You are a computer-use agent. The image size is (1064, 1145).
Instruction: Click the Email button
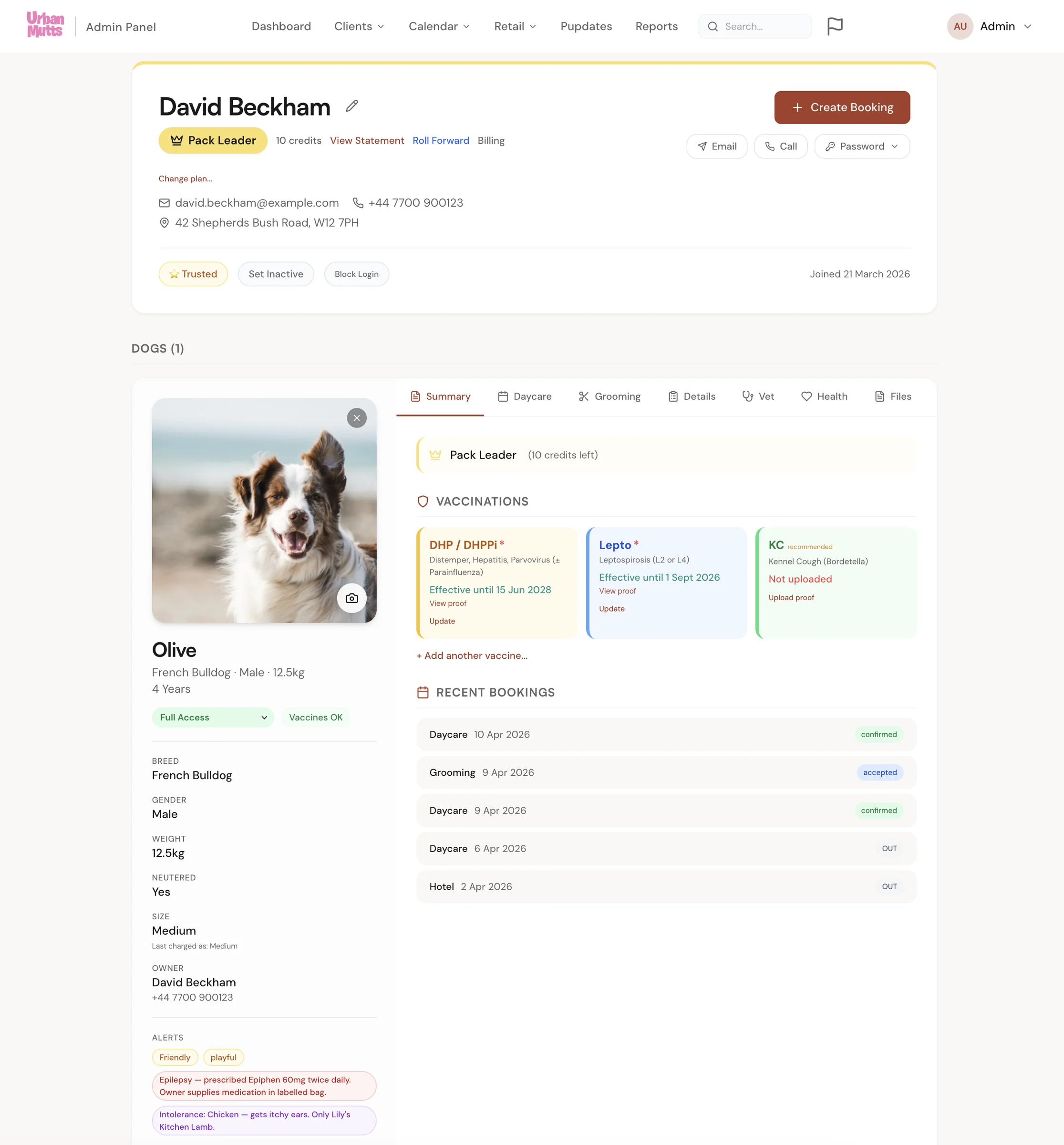(717, 146)
